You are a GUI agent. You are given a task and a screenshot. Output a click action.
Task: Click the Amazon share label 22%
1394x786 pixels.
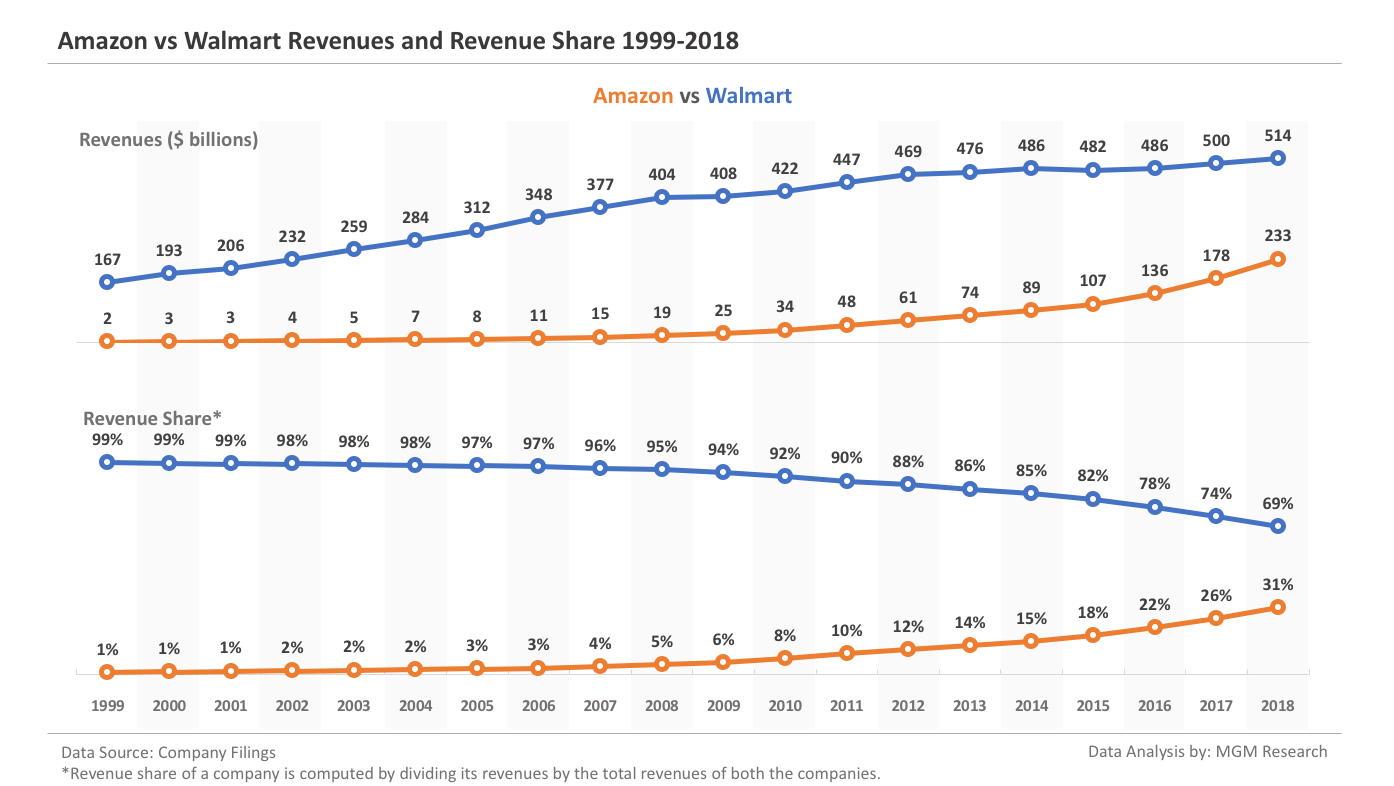coord(1155,604)
